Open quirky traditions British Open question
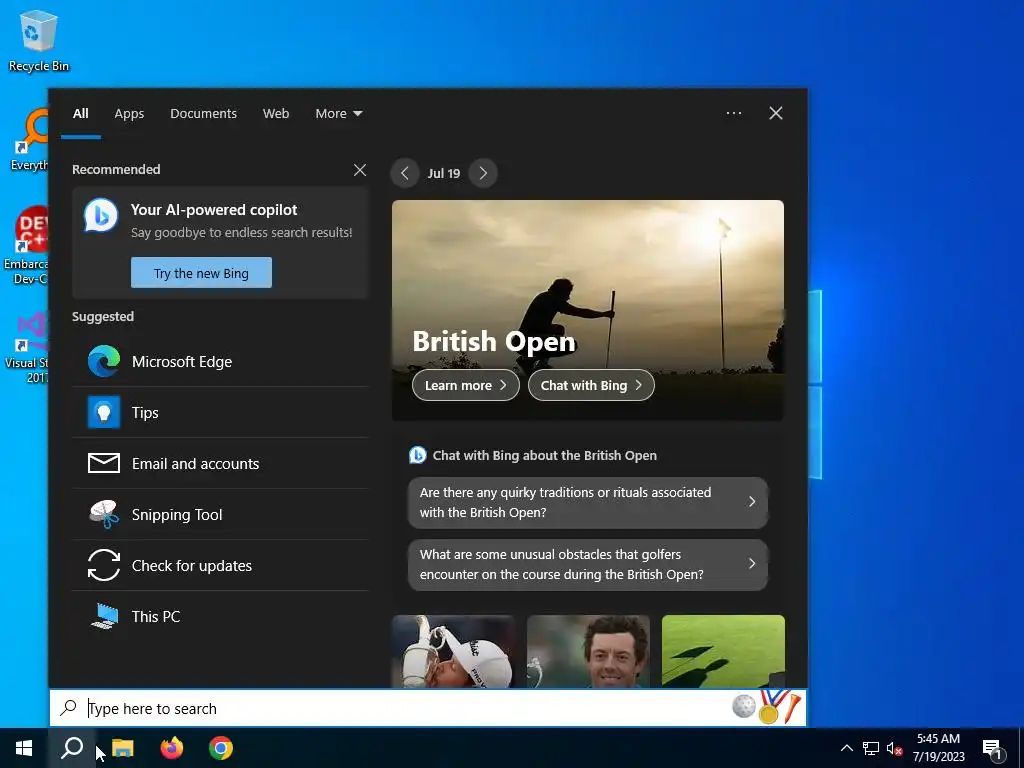This screenshot has width=1024, height=768. pyautogui.click(x=588, y=502)
